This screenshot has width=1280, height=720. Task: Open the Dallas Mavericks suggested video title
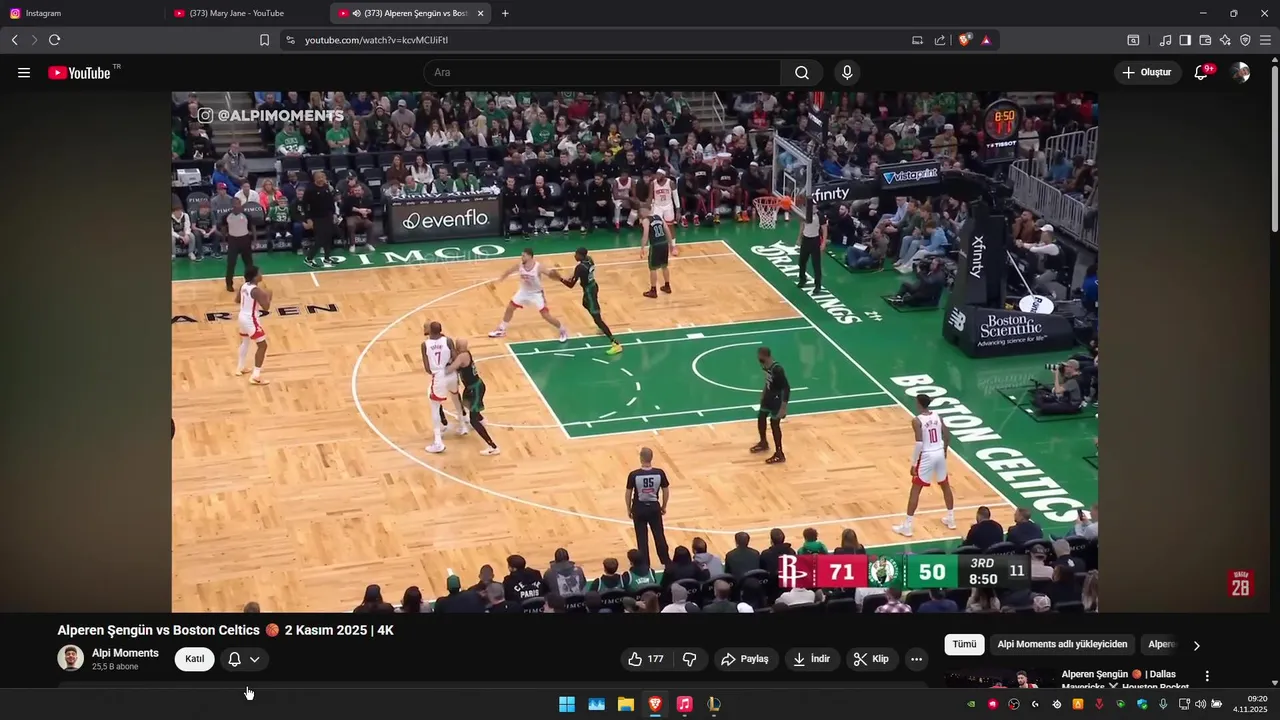coord(1125,680)
